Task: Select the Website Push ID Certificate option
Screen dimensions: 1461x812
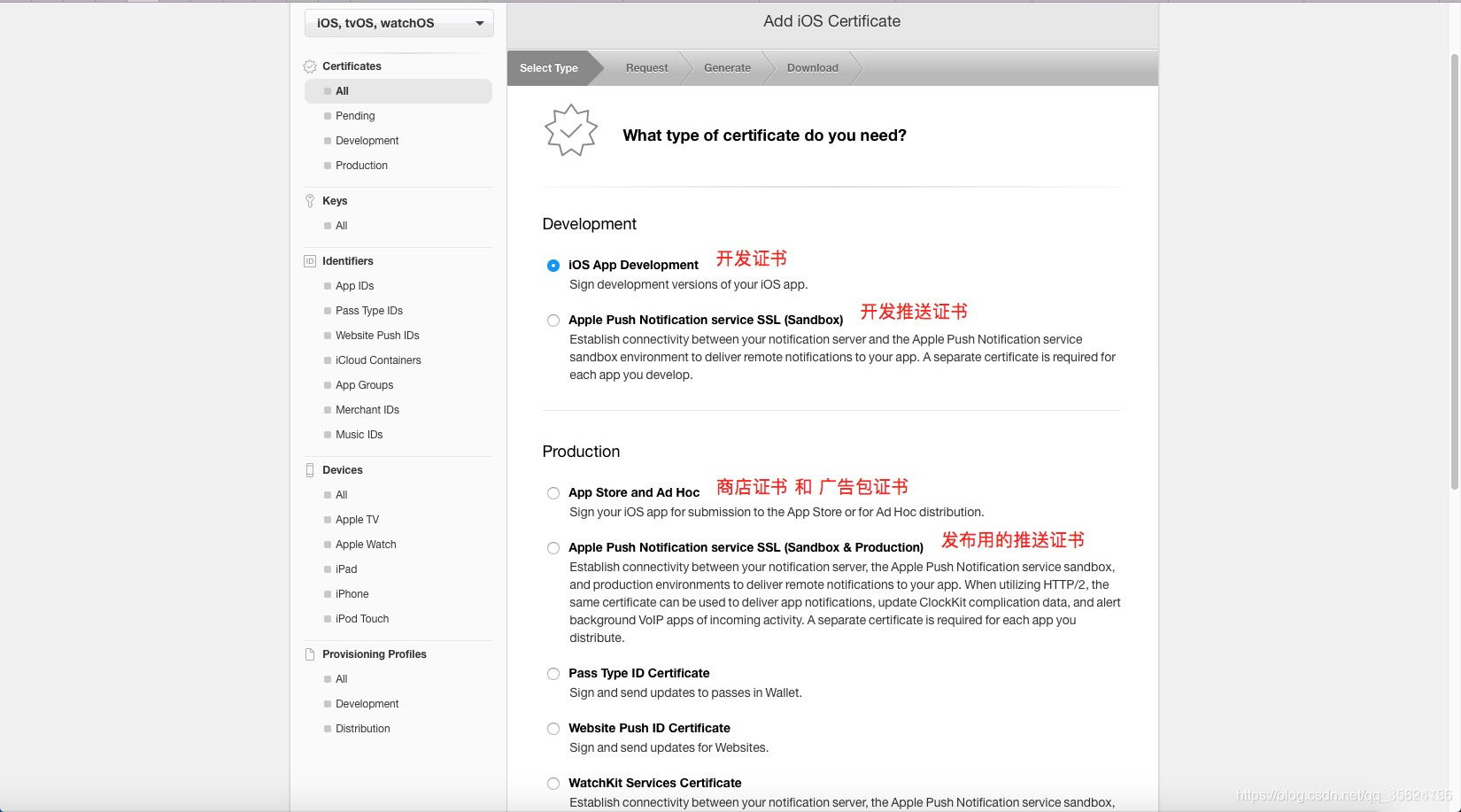Action: point(553,729)
